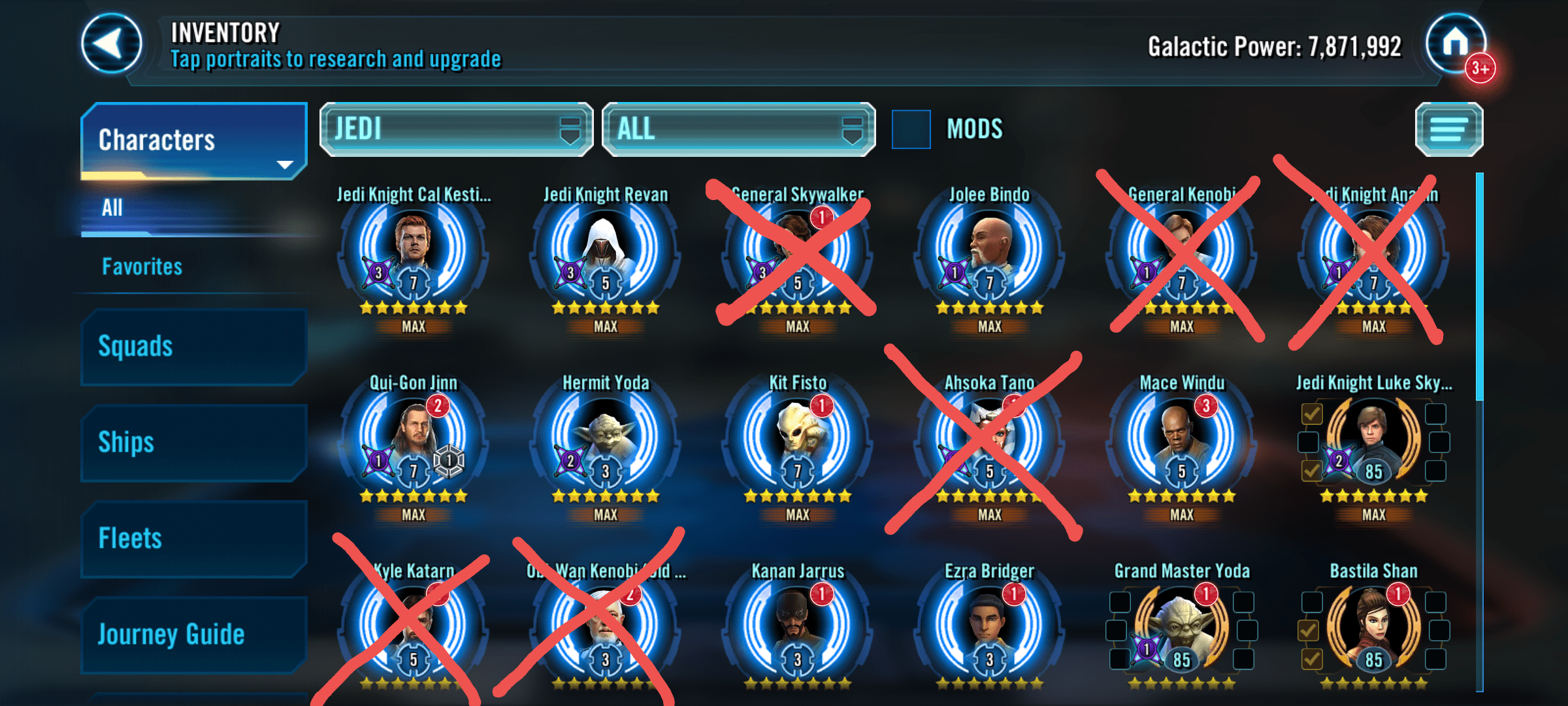Open the JEDI filter dropdown
Screen dimensions: 1568x706
pos(457,129)
